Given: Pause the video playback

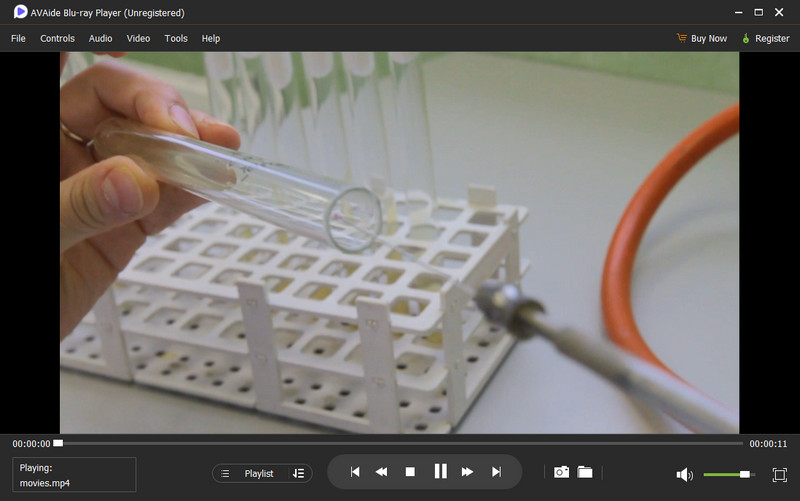Looking at the screenshot, I should [x=439, y=472].
